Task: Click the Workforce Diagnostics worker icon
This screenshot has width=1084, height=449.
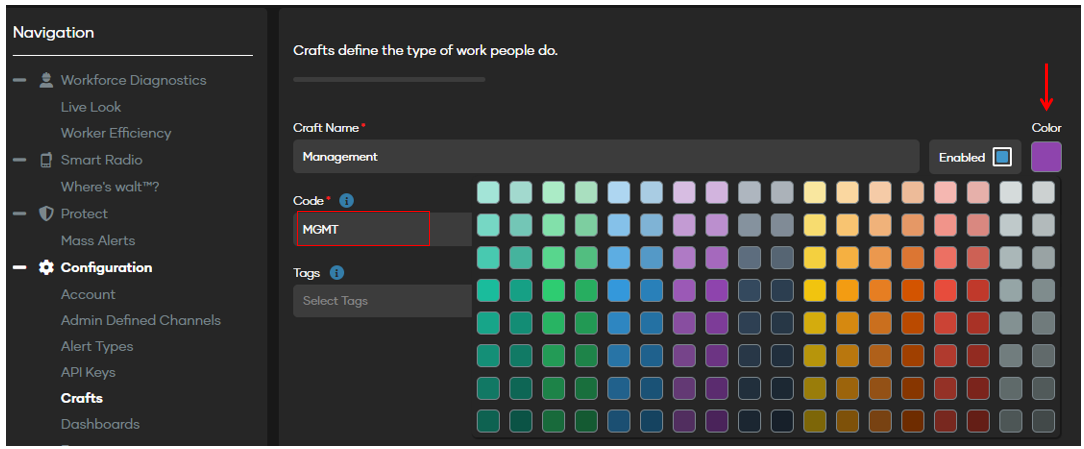Action: (x=46, y=80)
